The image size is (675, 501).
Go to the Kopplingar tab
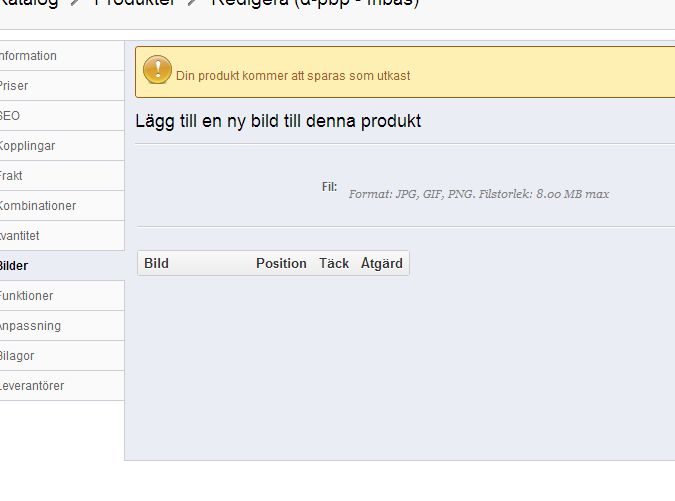28,146
